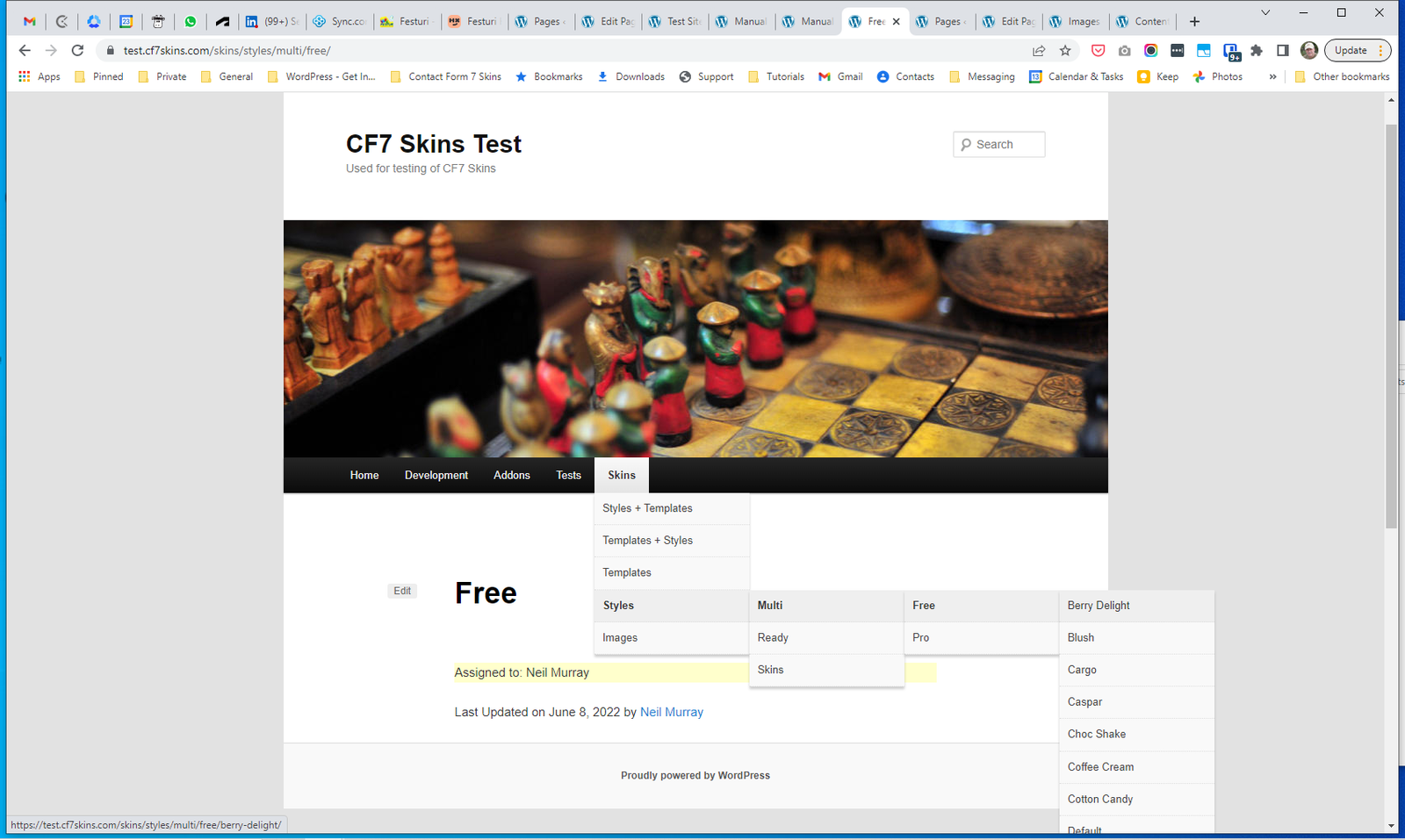Bookmark this page with the star icon
Image resolution: width=1405 pixels, height=840 pixels.
coord(1065,51)
